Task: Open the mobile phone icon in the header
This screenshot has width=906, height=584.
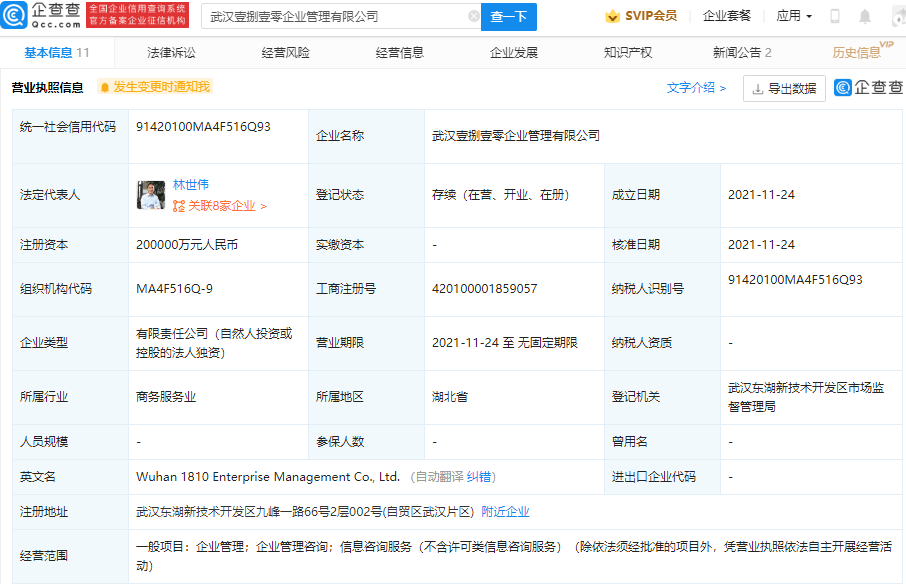Action: [835, 17]
